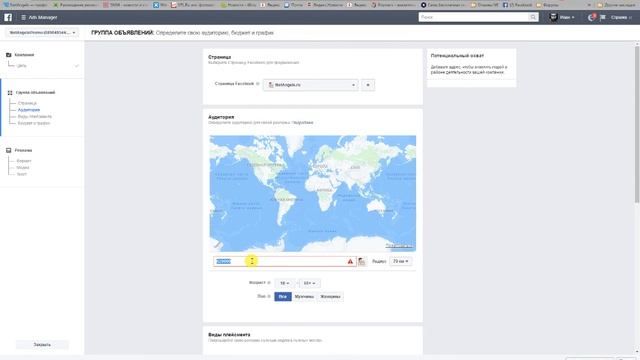The width and height of the screenshot is (640, 360).
Task: Select Женщины gender option
Action: click(x=330, y=296)
